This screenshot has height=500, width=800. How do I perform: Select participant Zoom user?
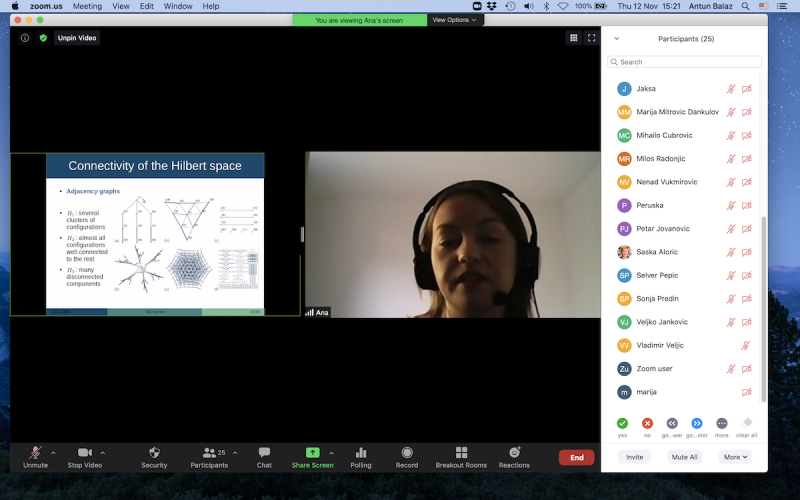684,368
